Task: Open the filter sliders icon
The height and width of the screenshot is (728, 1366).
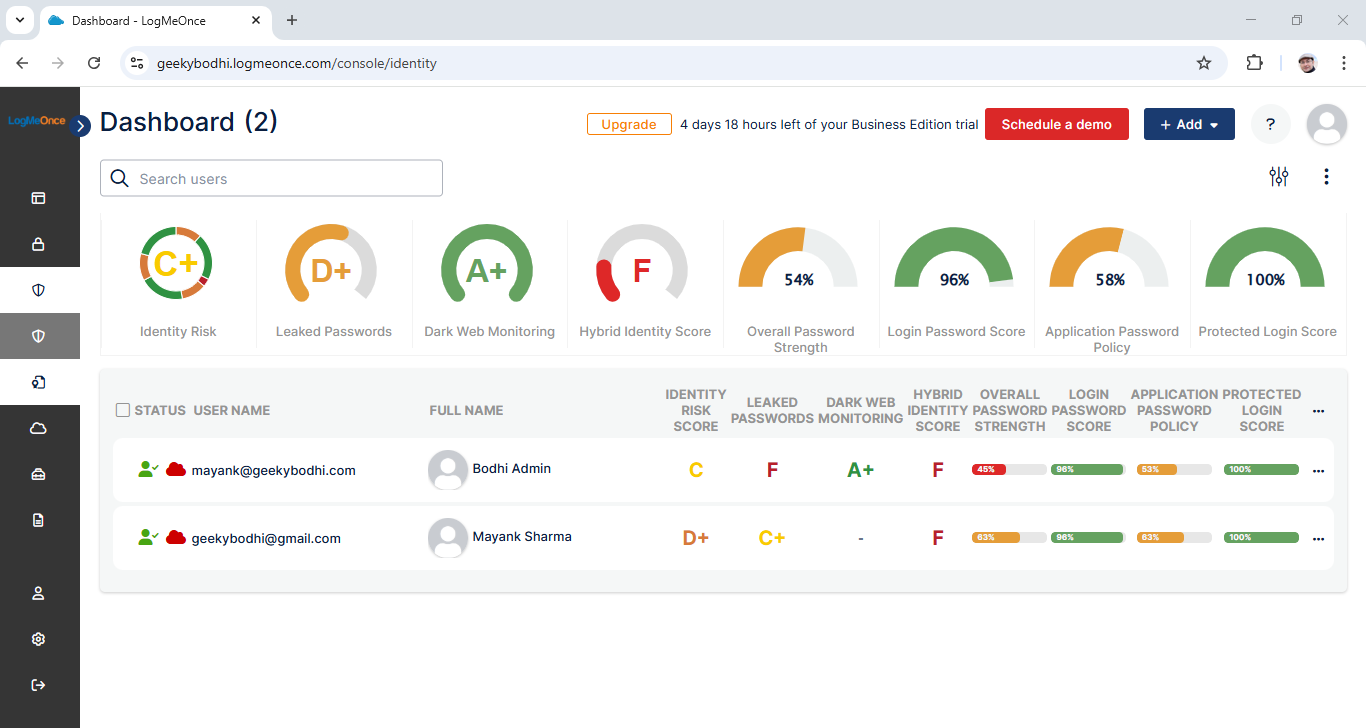Action: click(1279, 177)
